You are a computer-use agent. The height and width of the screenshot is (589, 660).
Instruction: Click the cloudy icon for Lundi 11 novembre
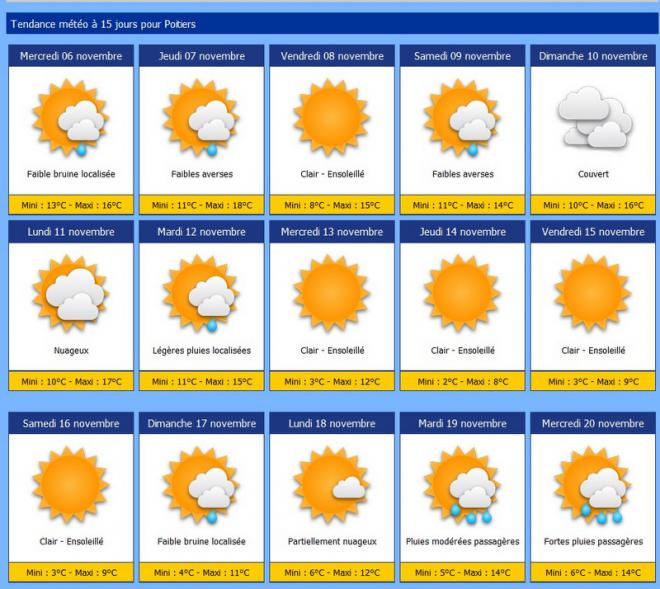click(71, 293)
